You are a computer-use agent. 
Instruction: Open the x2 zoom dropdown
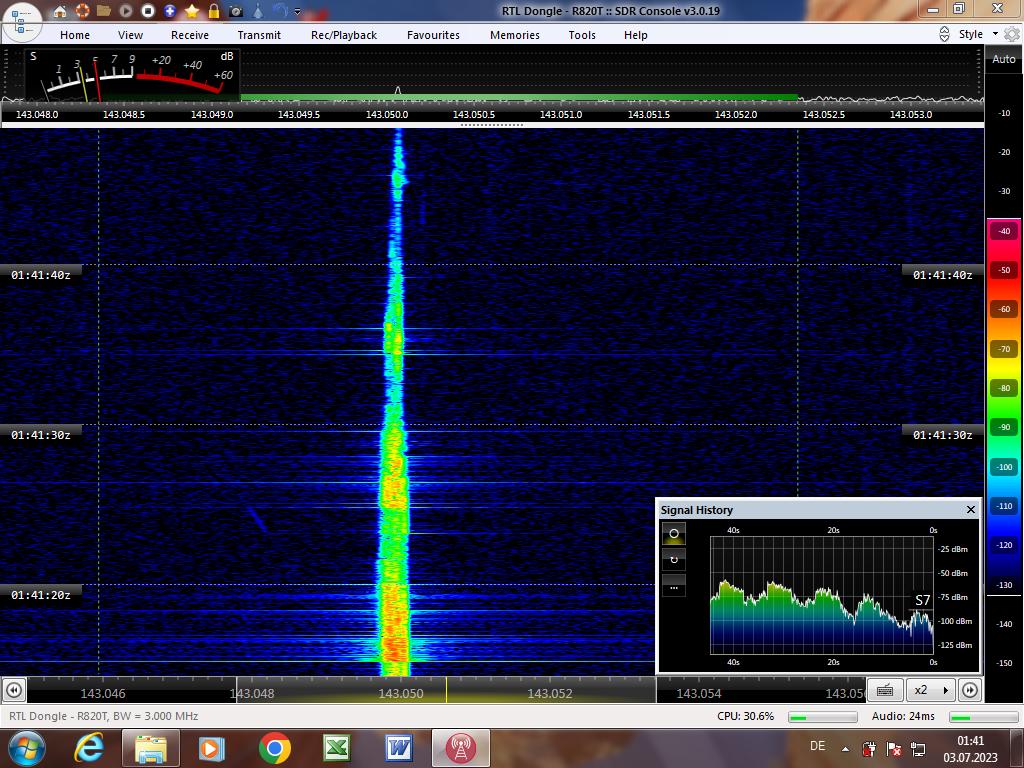pyautogui.click(x=931, y=690)
